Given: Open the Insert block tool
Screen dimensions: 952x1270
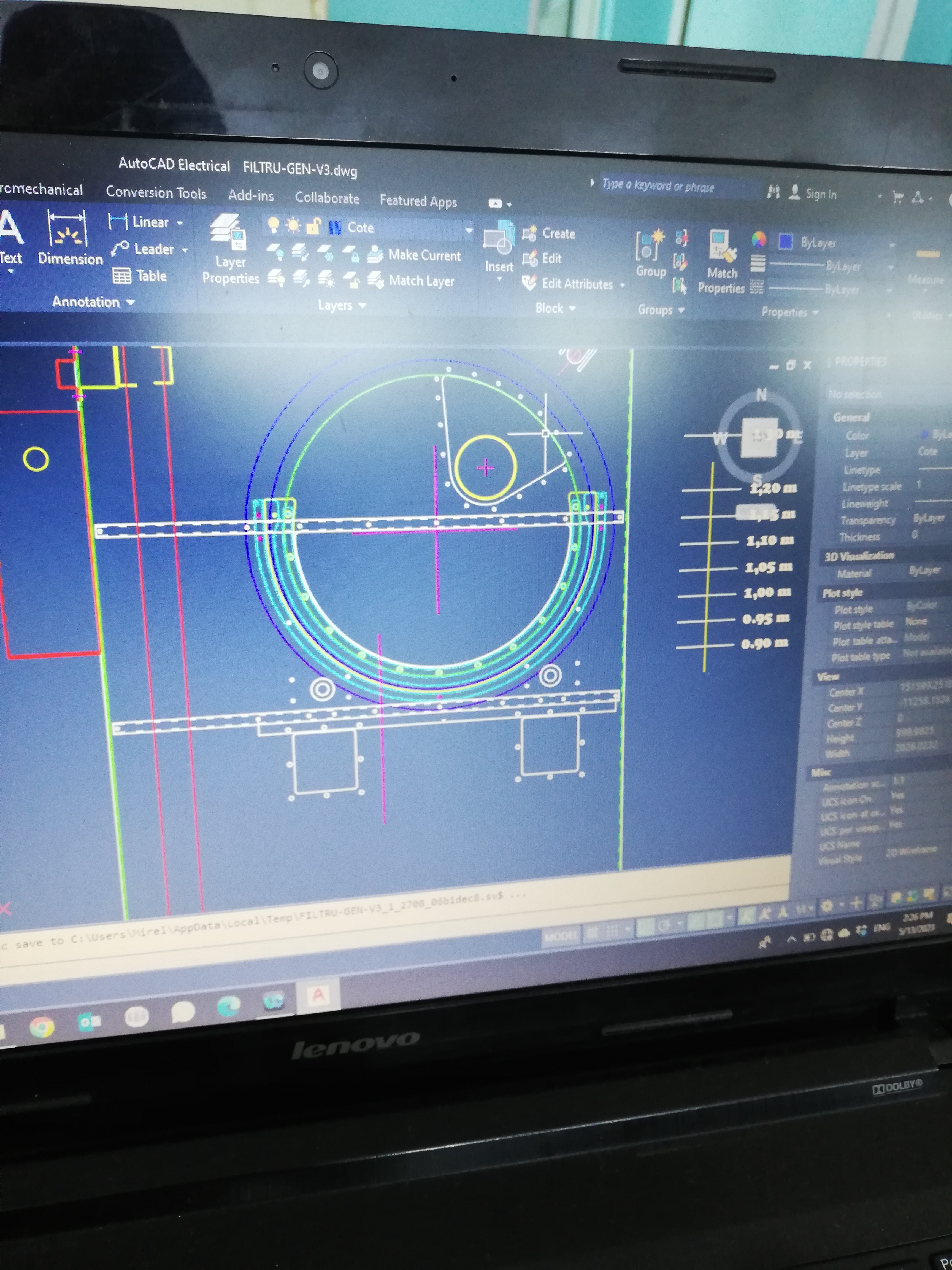Looking at the screenshot, I should [x=499, y=247].
